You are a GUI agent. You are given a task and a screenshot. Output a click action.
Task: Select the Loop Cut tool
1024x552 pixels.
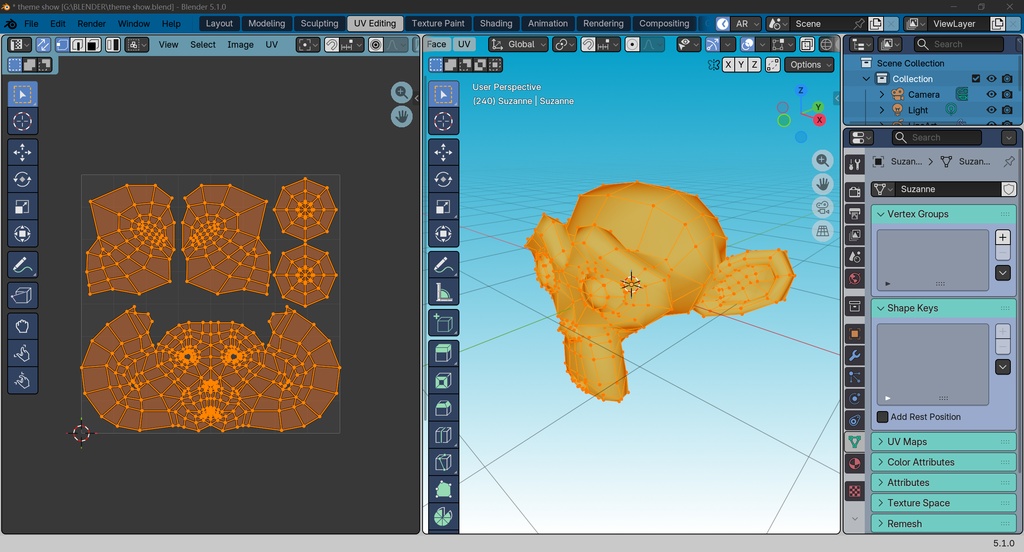[443, 436]
